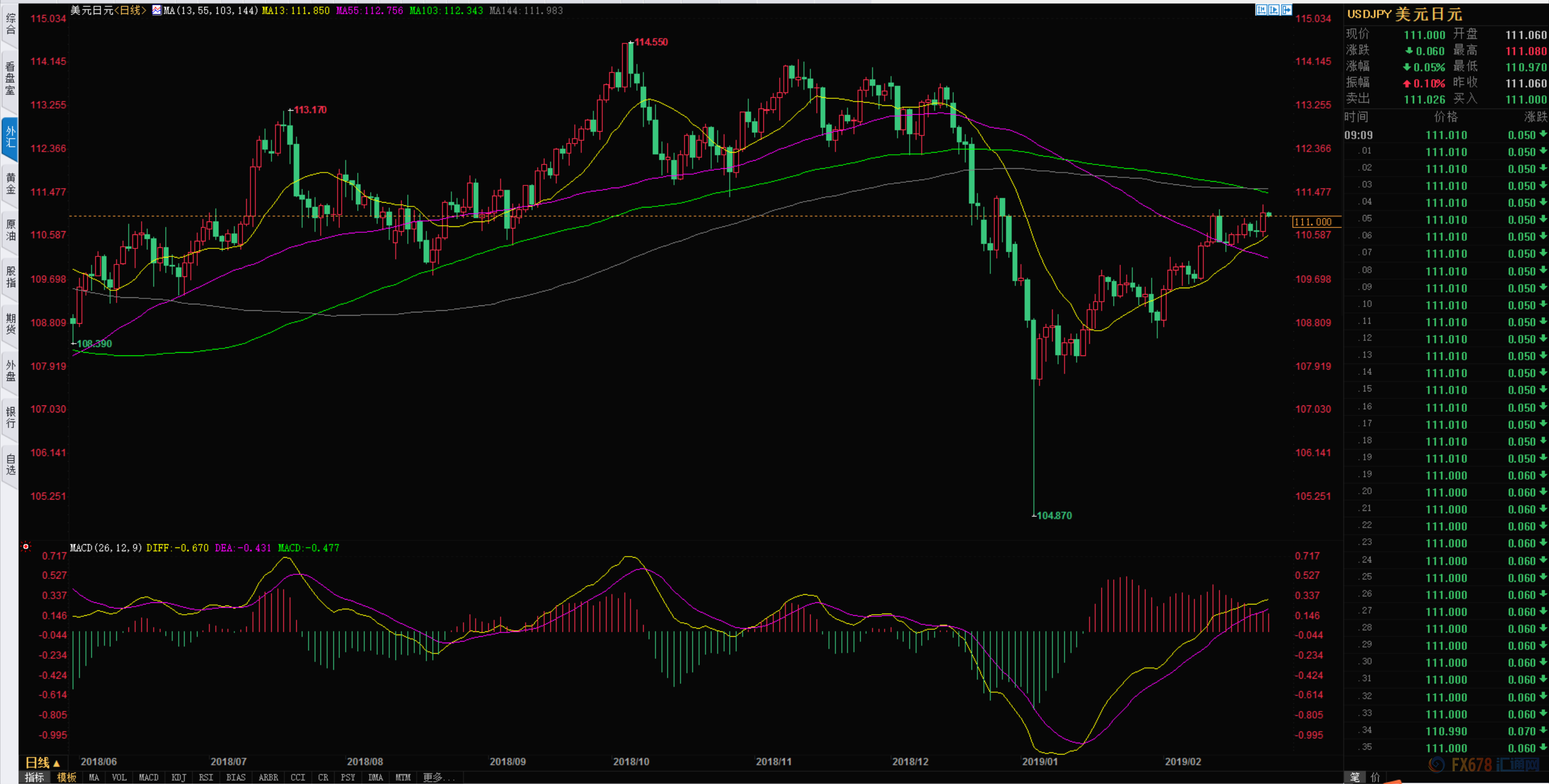Click the 110.990 price in tick list

point(1446,731)
